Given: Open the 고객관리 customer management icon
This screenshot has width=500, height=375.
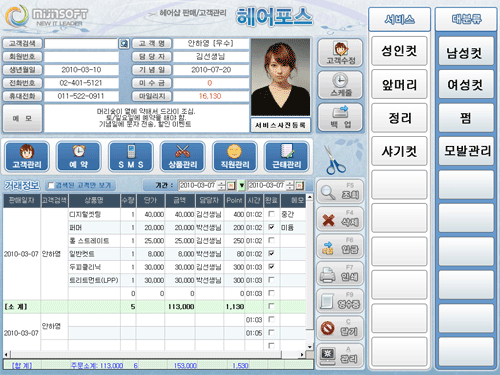Looking at the screenshot, I should click(27, 156).
